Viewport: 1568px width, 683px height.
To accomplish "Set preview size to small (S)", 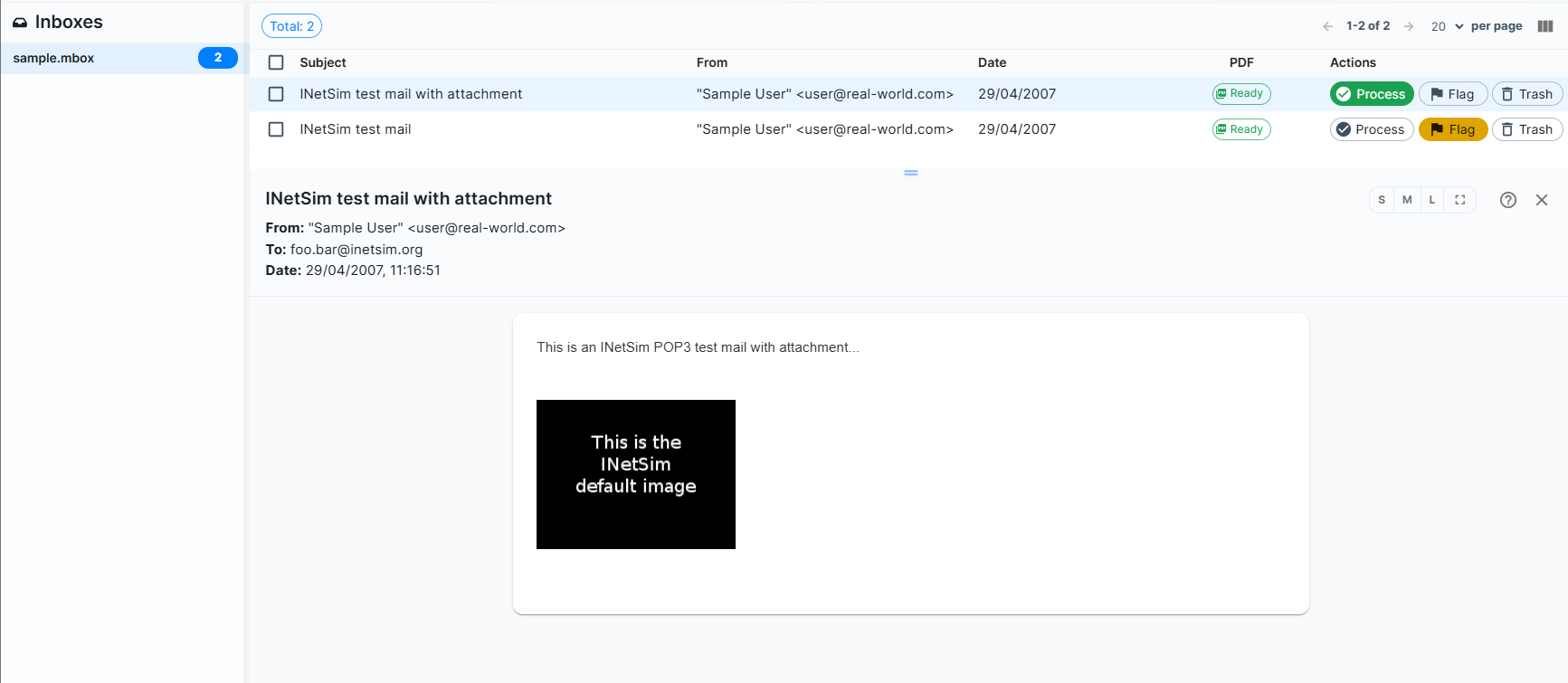I will tap(1382, 200).
